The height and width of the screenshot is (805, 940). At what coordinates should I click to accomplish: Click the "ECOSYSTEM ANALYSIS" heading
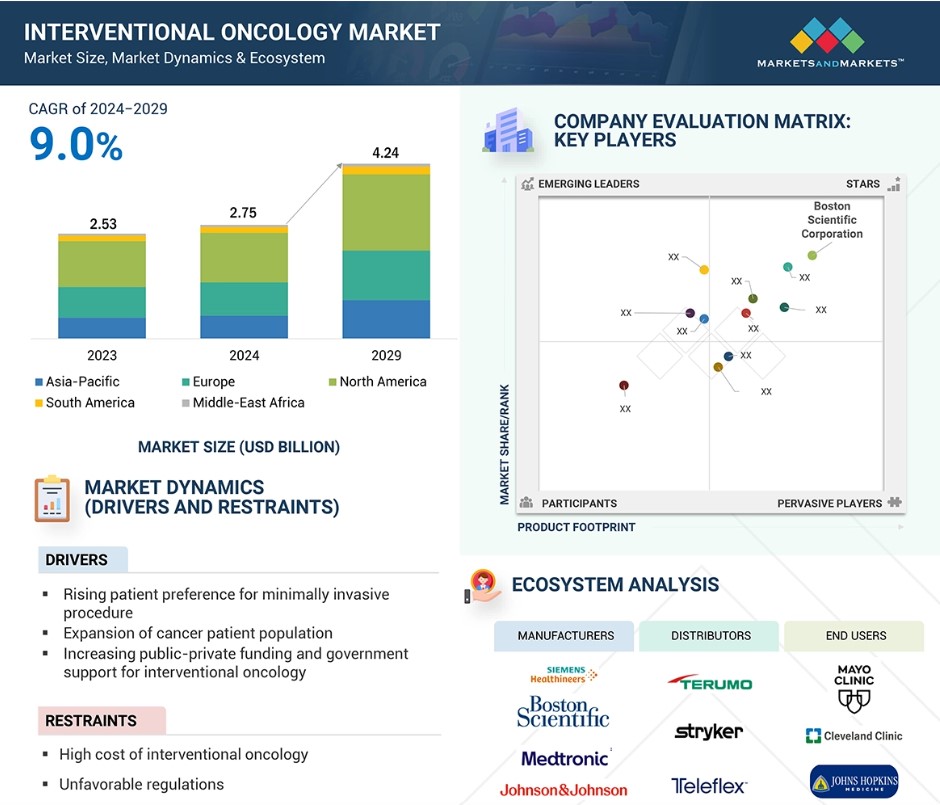[x=615, y=584]
